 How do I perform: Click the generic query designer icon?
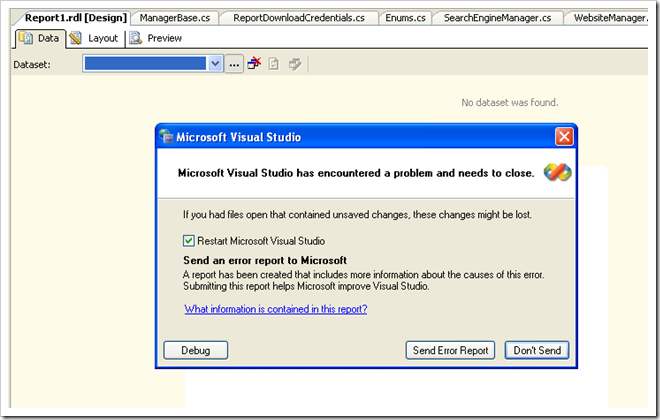[295, 64]
